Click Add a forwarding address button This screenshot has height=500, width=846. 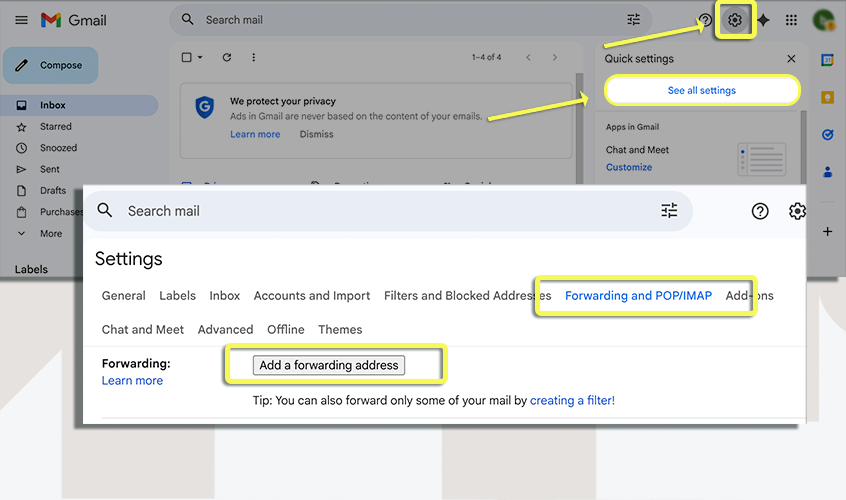(329, 365)
